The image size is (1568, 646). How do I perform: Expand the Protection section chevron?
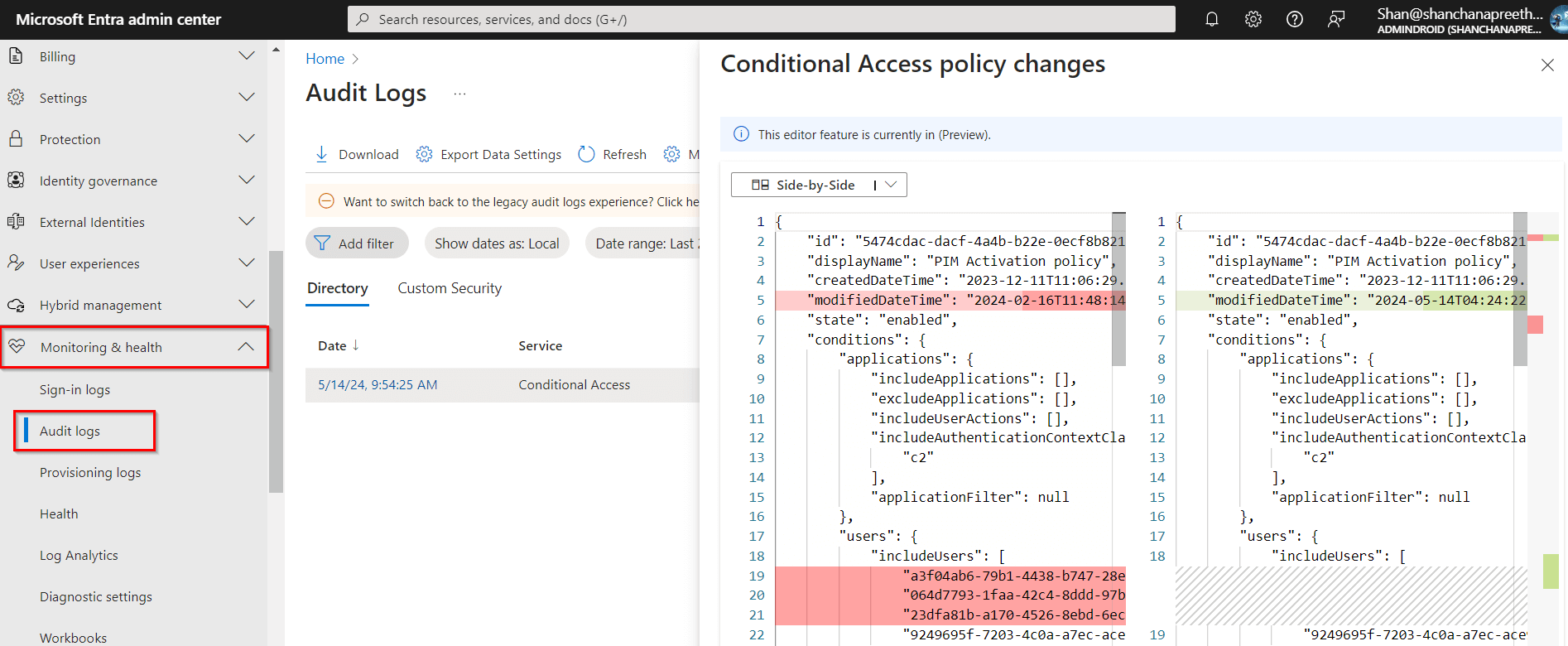(x=247, y=138)
